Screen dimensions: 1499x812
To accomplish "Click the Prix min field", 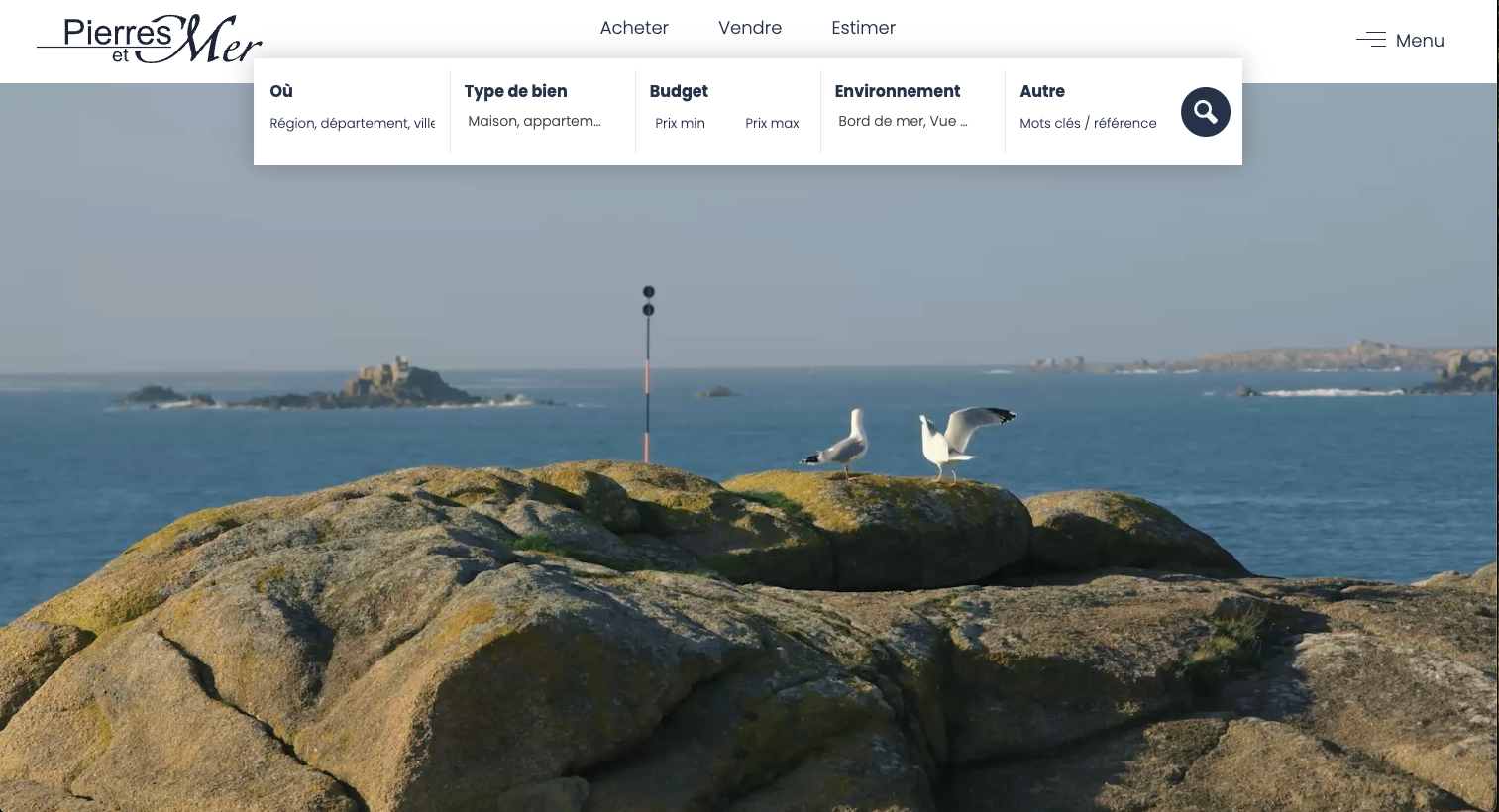I will [x=681, y=123].
